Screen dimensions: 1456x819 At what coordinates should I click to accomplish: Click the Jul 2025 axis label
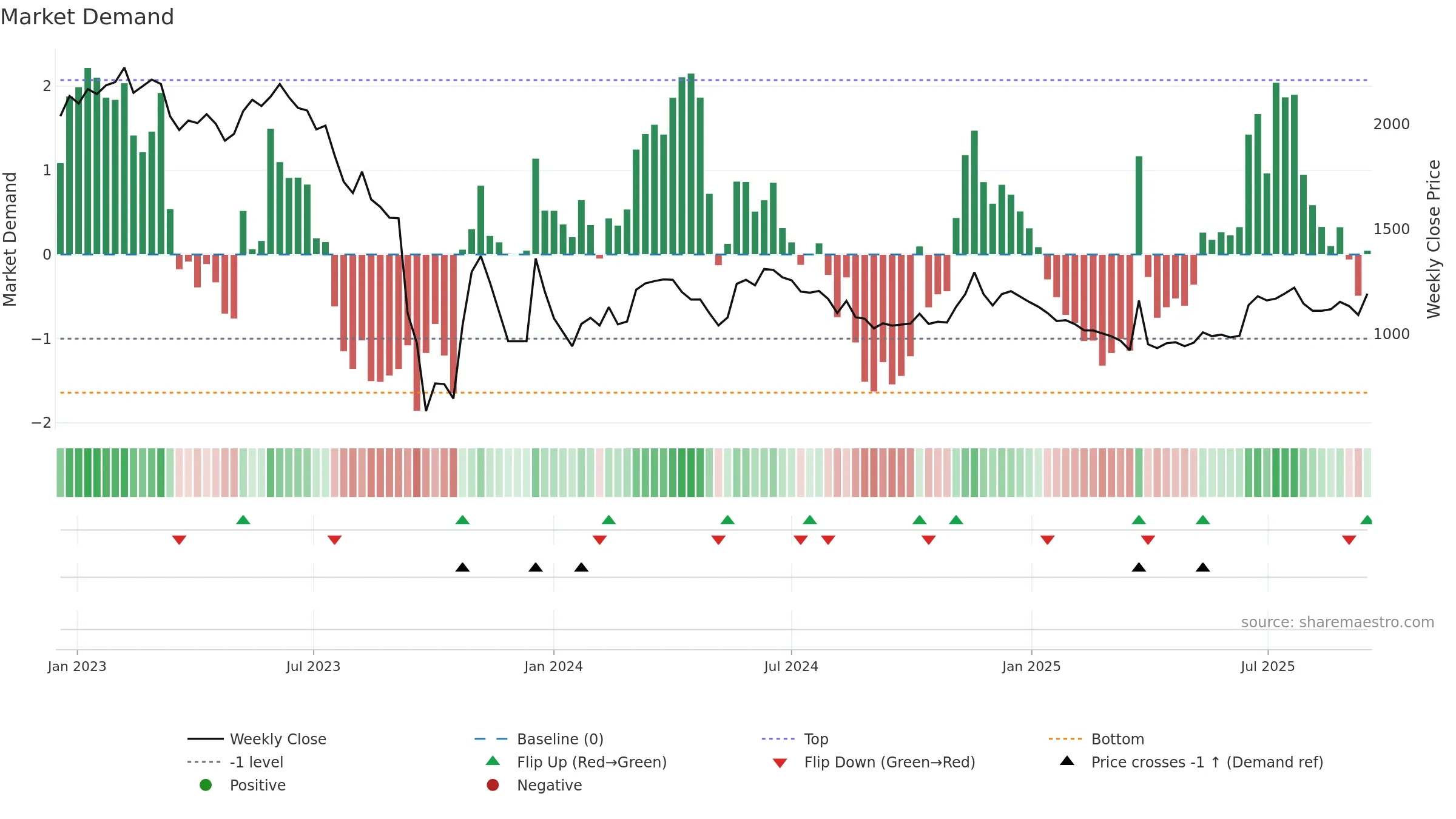click(x=1268, y=667)
